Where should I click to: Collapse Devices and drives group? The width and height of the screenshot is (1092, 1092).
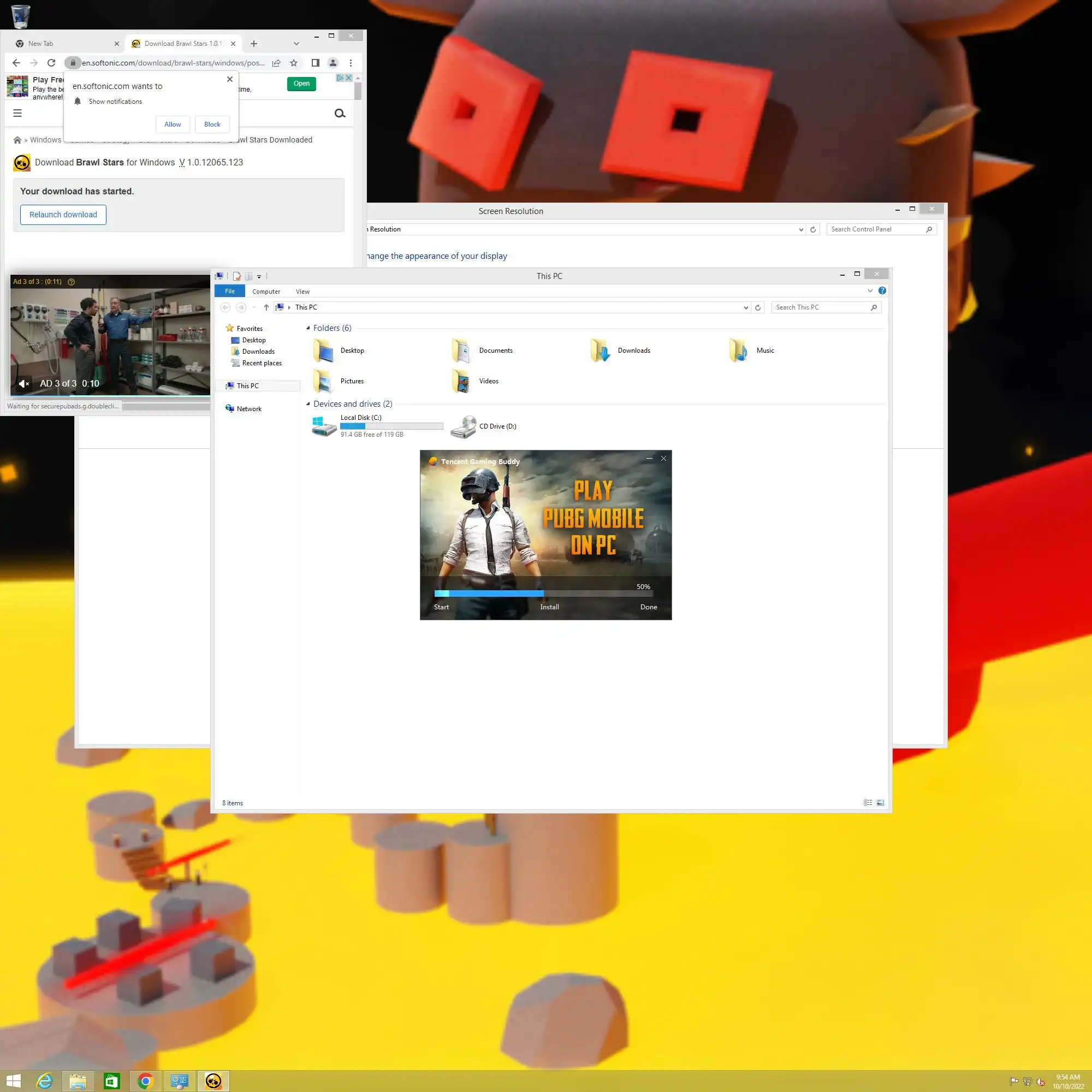pyautogui.click(x=308, y=403)
